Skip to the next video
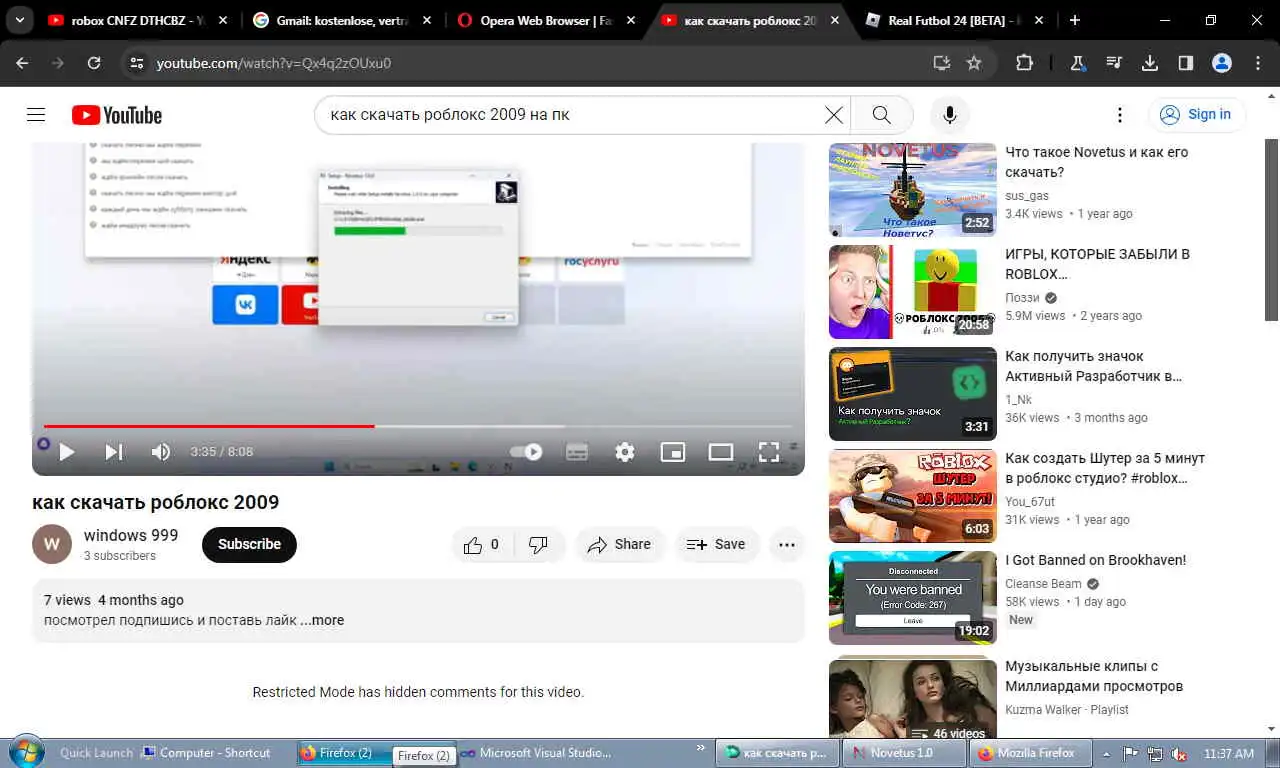Image resolution: width=1280 pixels, height=768 pixels. pos(114,452)
